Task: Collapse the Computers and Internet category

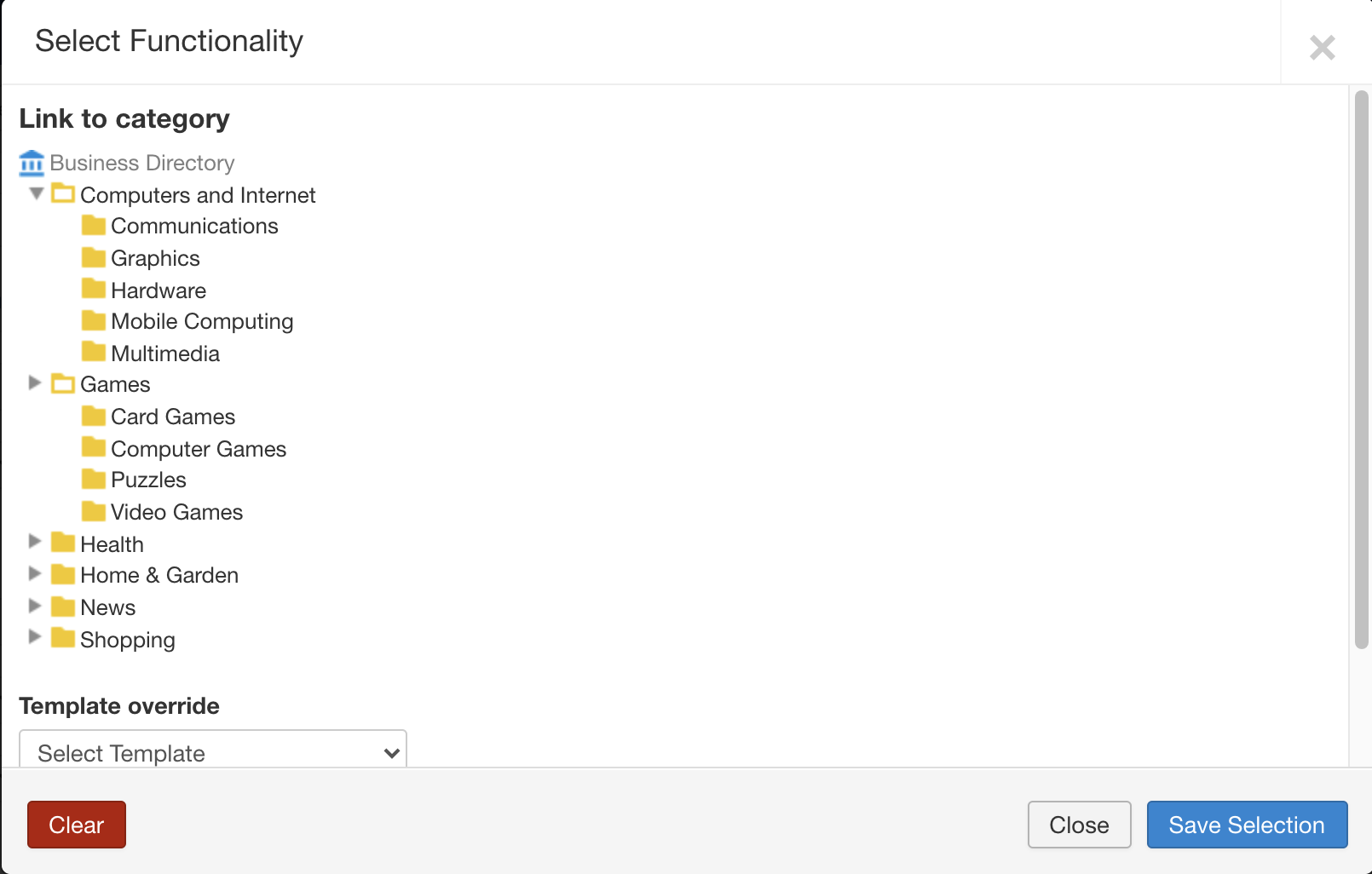Action: (36, 194)
